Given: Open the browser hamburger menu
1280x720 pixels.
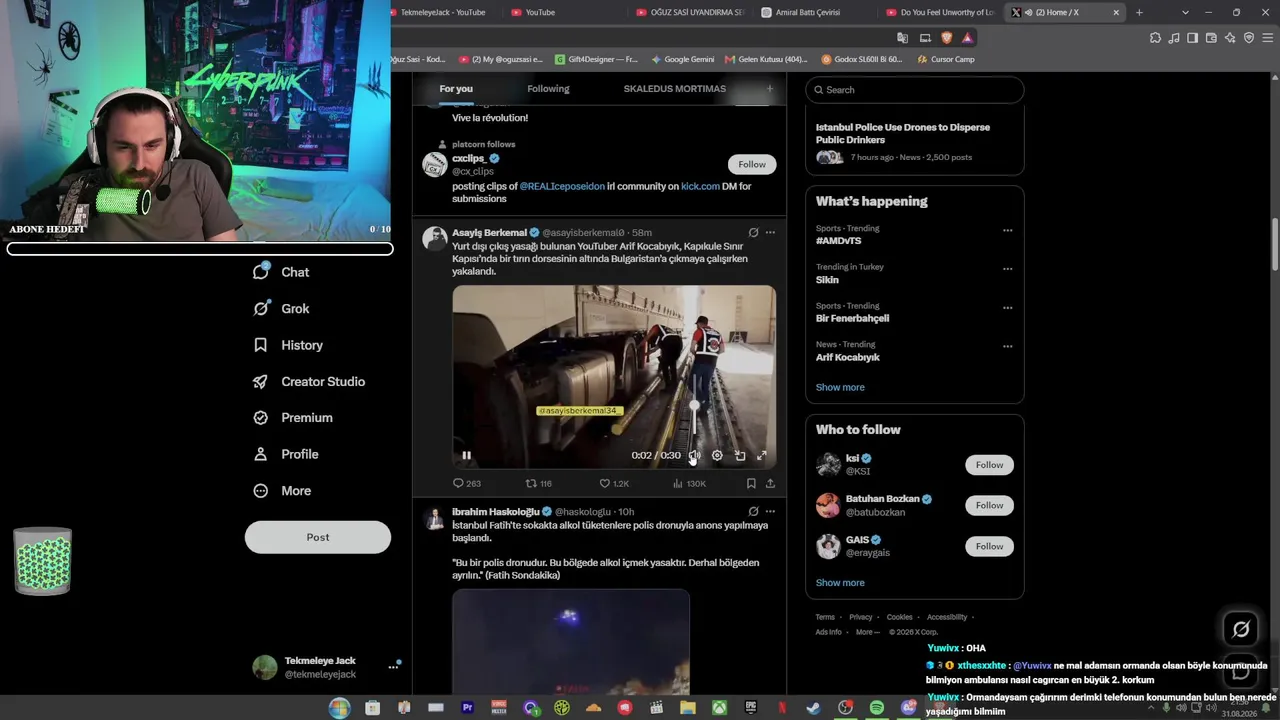Looking at the screenshot, I should (1267, 37).
